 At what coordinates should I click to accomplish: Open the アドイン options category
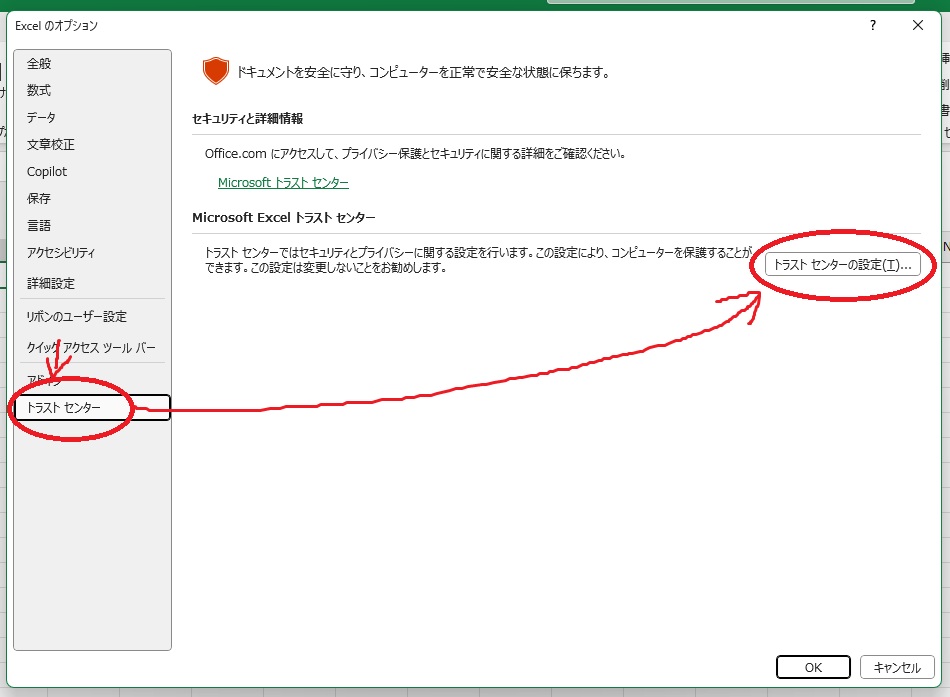(45, 380)
